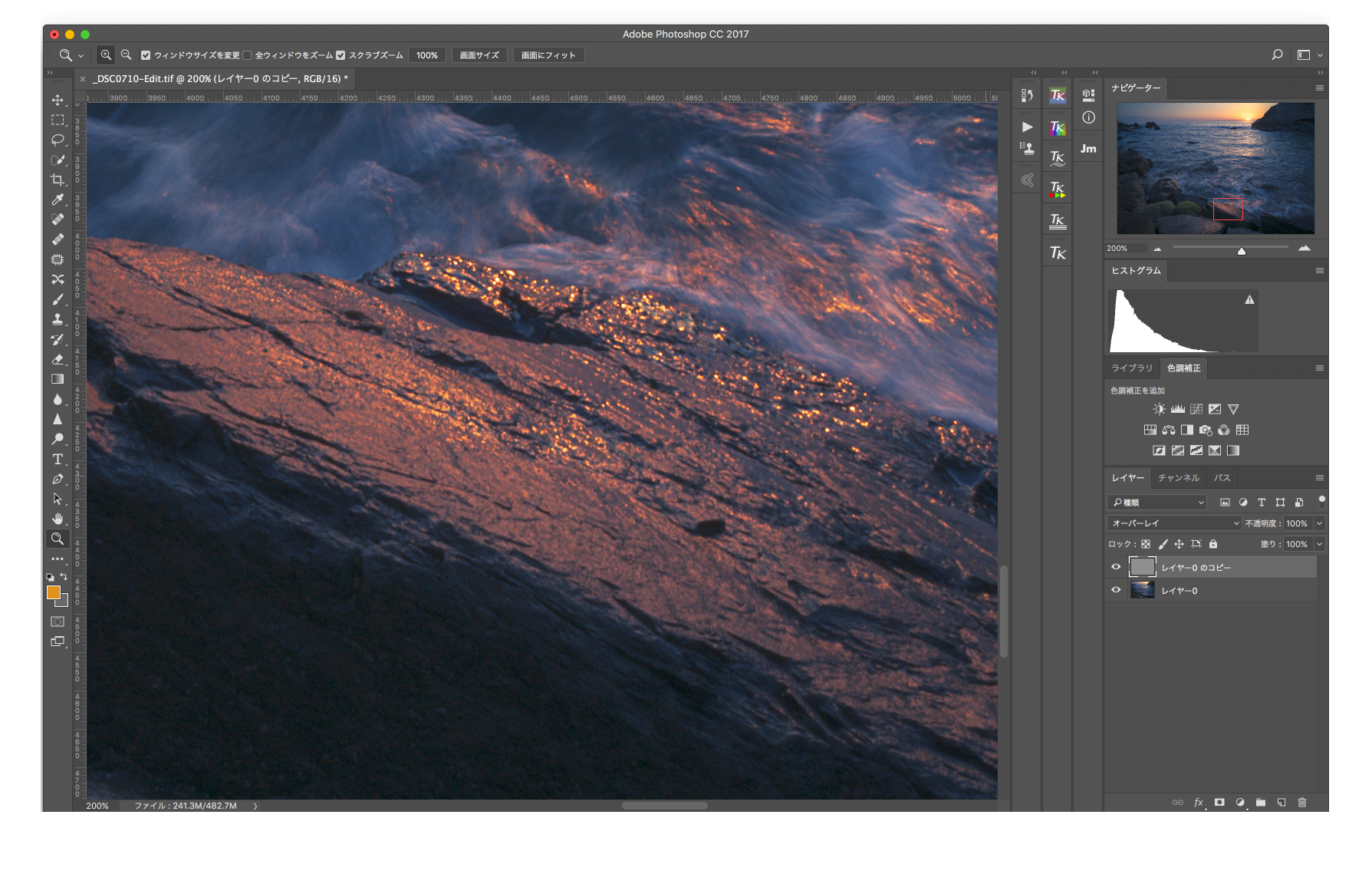This screenshot has width=1372, height=874.
Task: Open the 塗り fill dropdown arrow
Action: click(1319, 544)
